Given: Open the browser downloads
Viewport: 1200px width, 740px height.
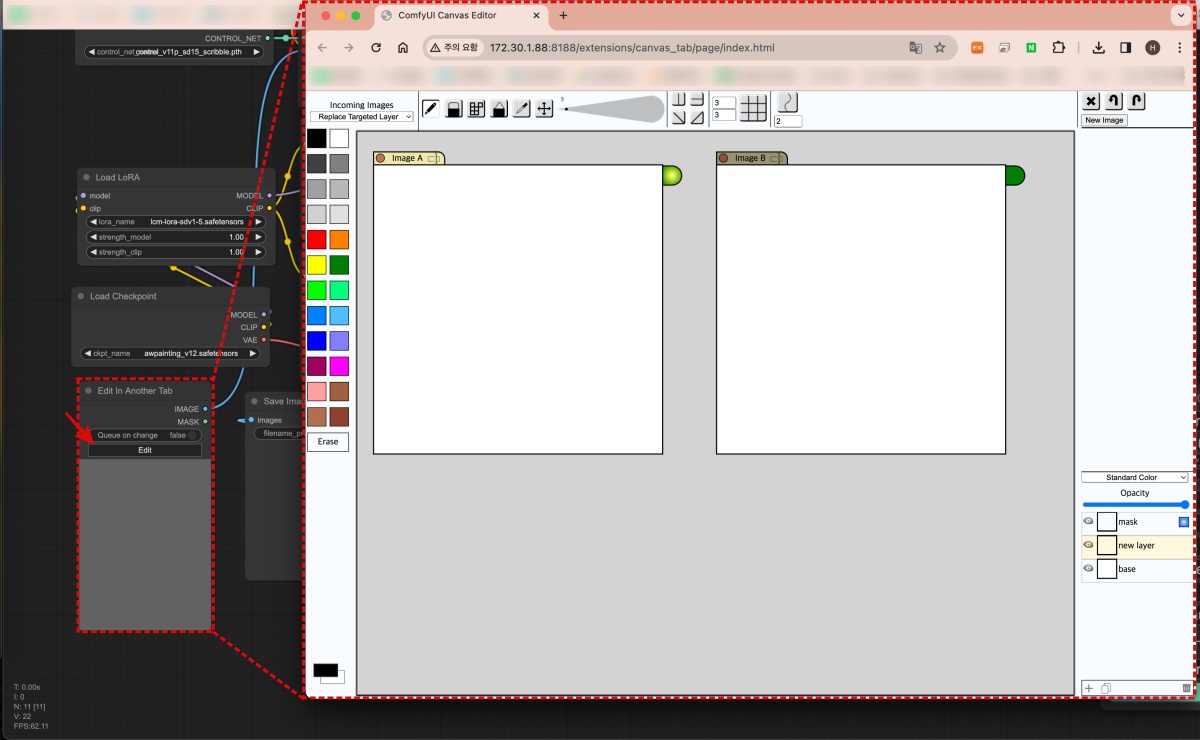Looking at the screenshot, I should point(1098,48).
